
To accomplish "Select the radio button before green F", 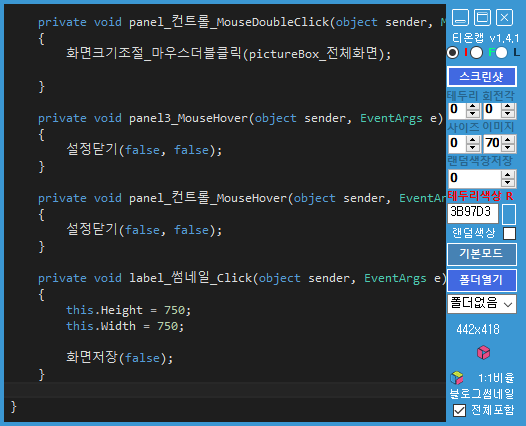I will pyautogui.click(x=476, y=53).
